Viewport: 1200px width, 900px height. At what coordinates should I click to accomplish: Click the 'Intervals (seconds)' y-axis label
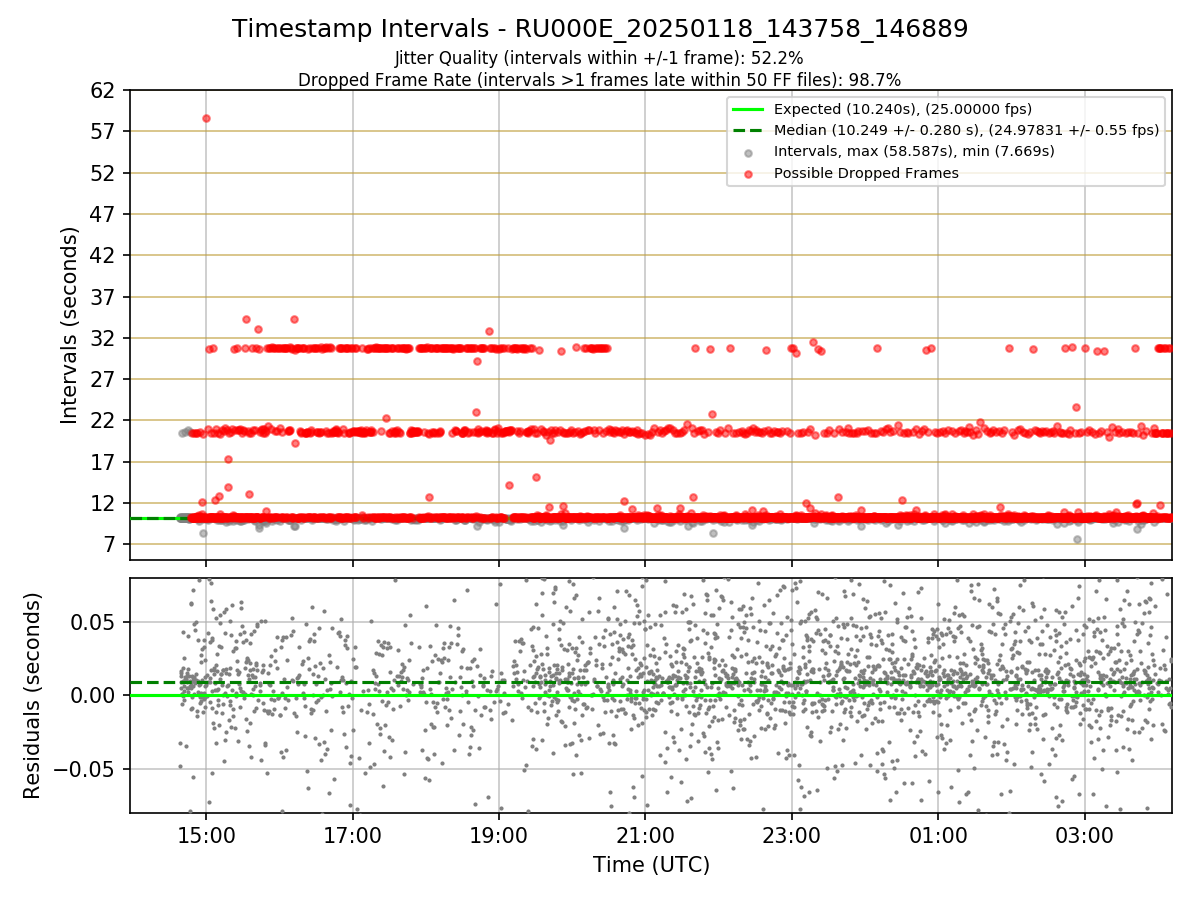point(70,324)
